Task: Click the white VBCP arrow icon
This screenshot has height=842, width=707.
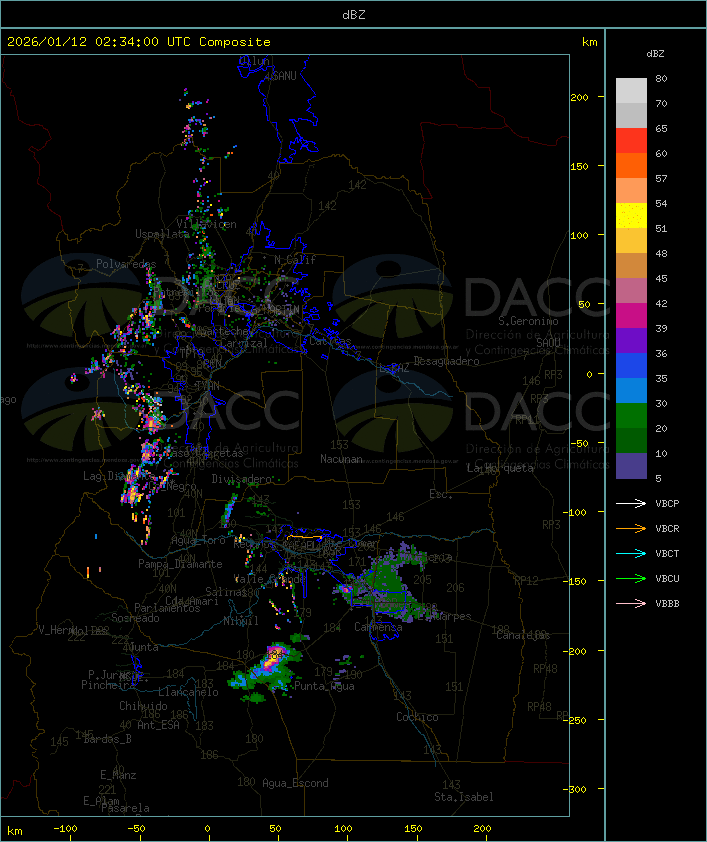Action: click(x=631, y=503)
